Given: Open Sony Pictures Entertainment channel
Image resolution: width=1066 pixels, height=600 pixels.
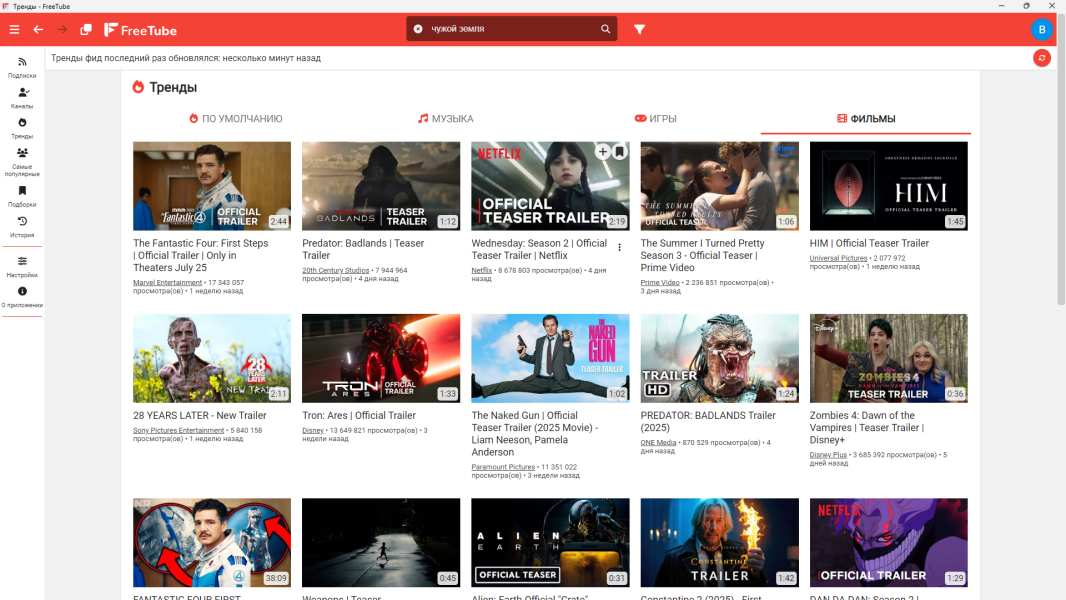Looking at the screenshot, I should [x=178, y=430].
